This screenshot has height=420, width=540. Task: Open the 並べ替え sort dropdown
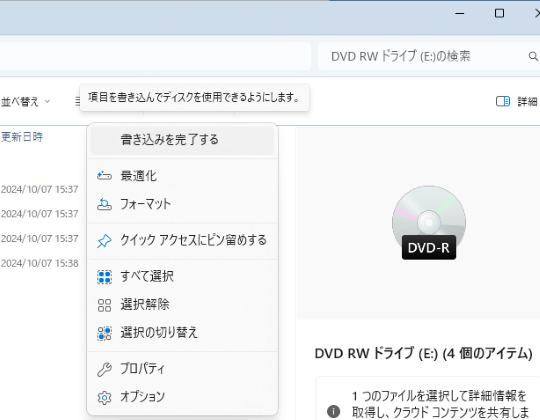[x=25, y=102]
